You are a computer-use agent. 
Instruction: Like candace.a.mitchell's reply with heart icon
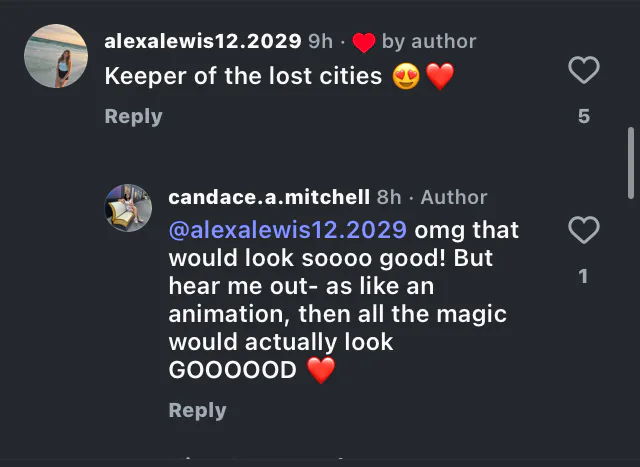[x=584, y=230]
